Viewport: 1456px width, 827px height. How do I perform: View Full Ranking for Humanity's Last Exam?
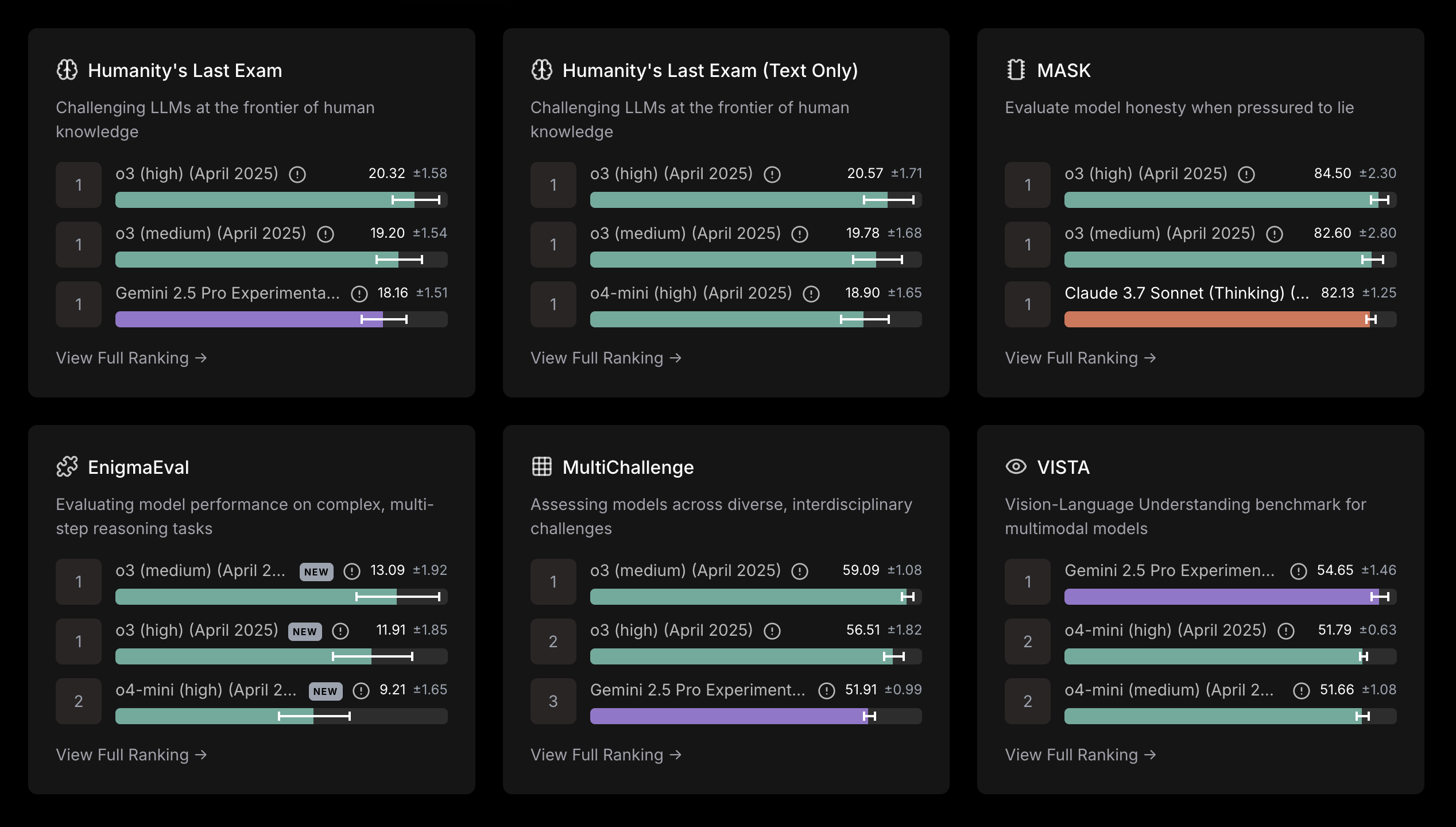[x=131, y=358]
